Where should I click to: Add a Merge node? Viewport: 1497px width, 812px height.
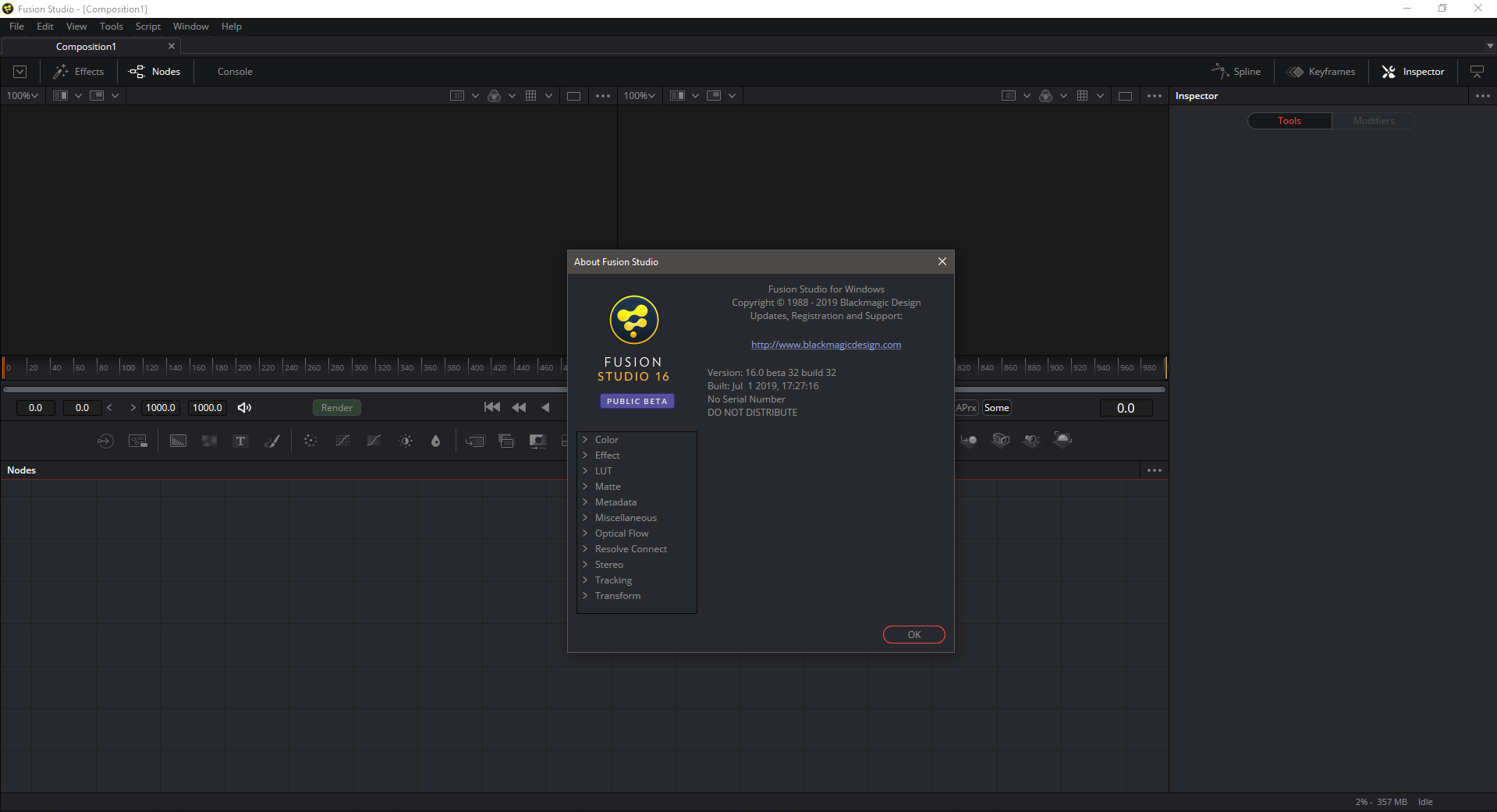tap(475, 441)
